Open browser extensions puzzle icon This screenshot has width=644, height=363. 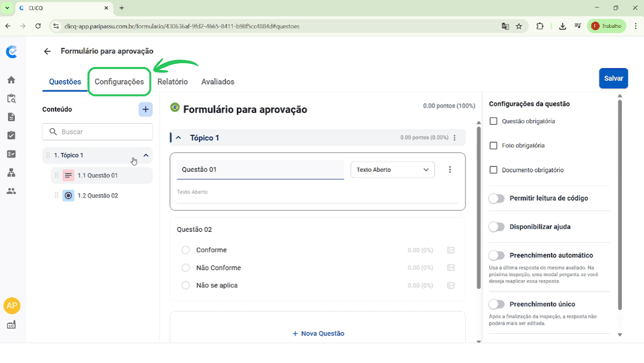pyautogui.click(x=540, y=26)
